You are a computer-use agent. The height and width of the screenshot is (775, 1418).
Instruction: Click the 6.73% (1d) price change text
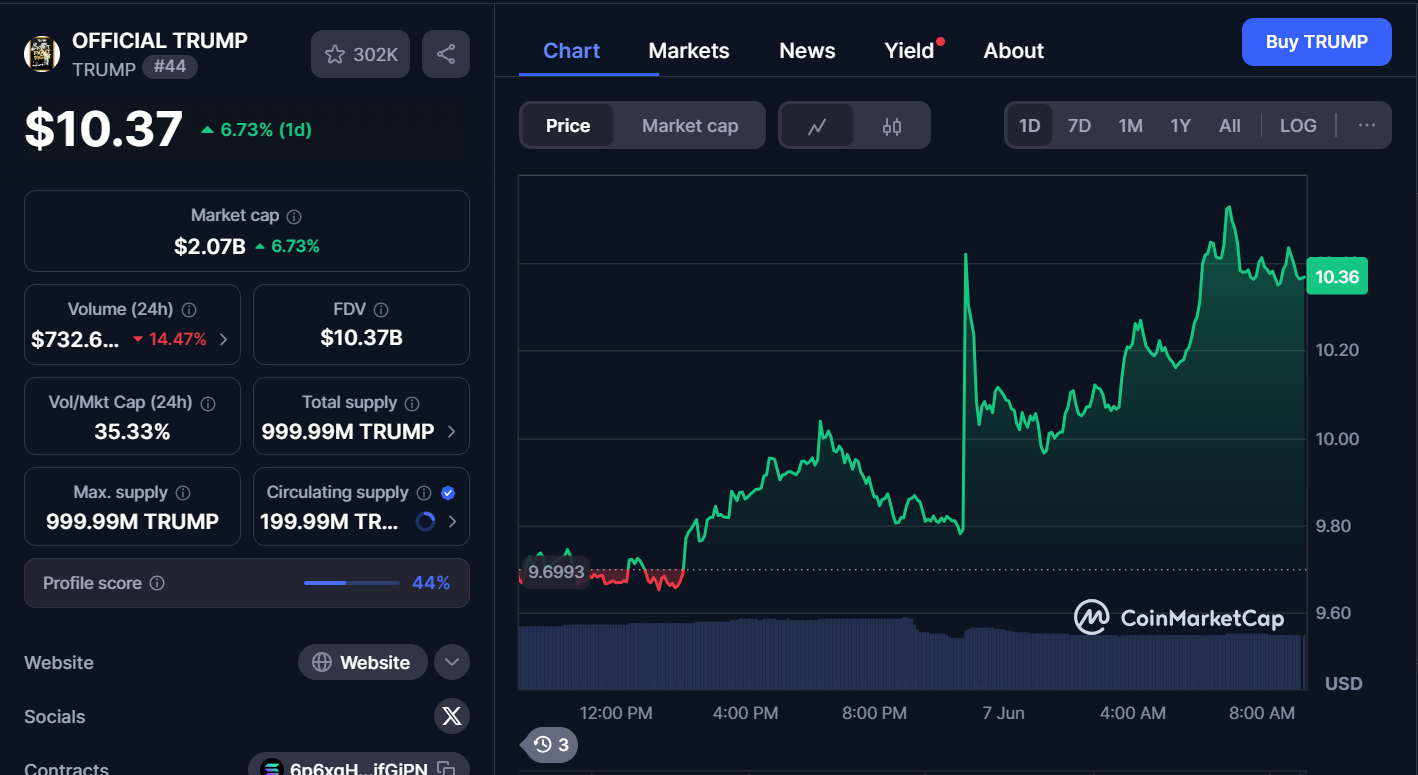[266, 130]
